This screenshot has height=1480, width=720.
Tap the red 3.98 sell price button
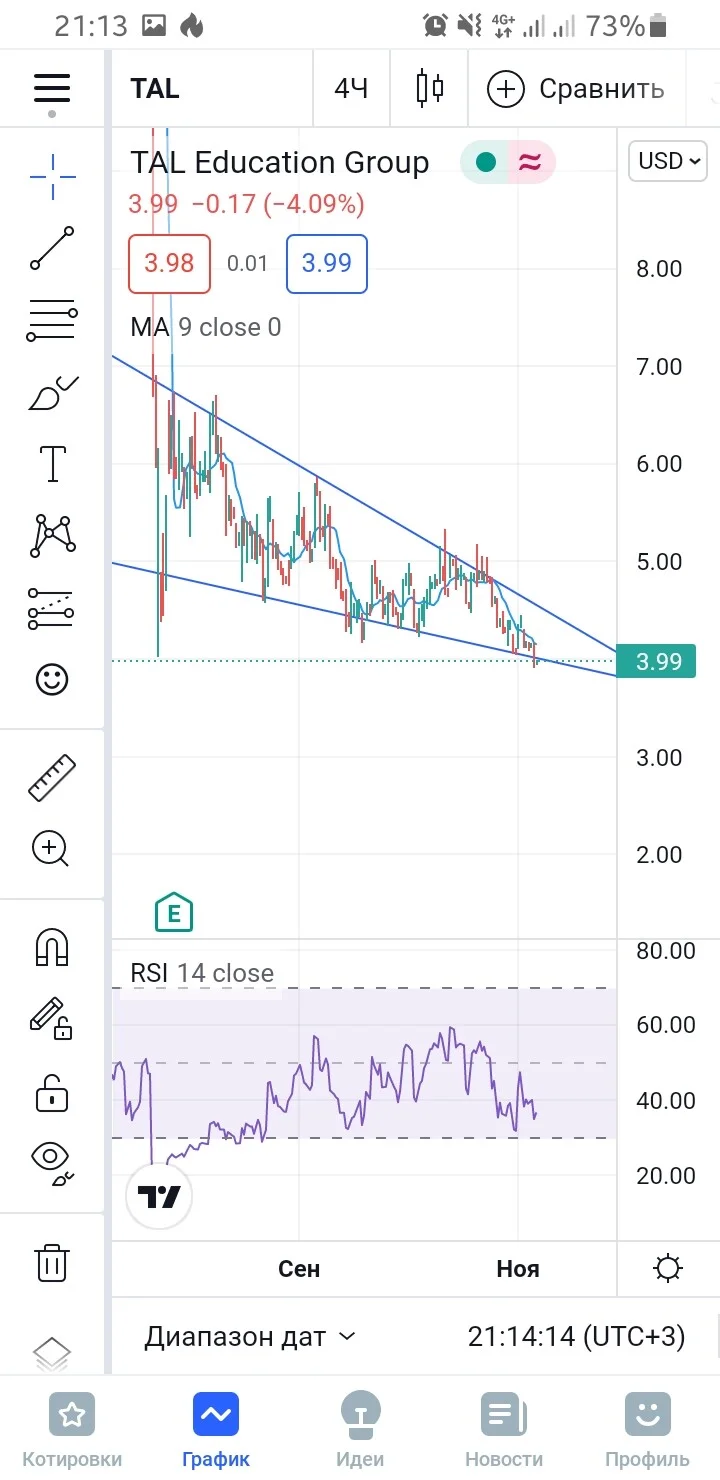coord(169,264)
